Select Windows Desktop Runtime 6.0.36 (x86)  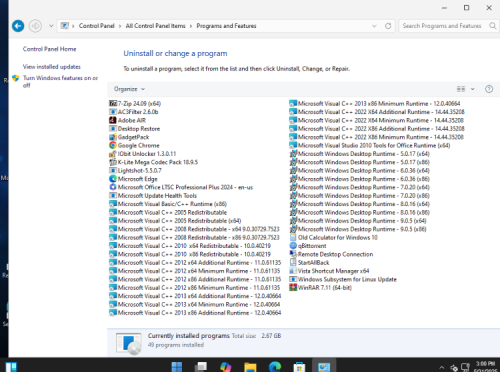point(359,179)
